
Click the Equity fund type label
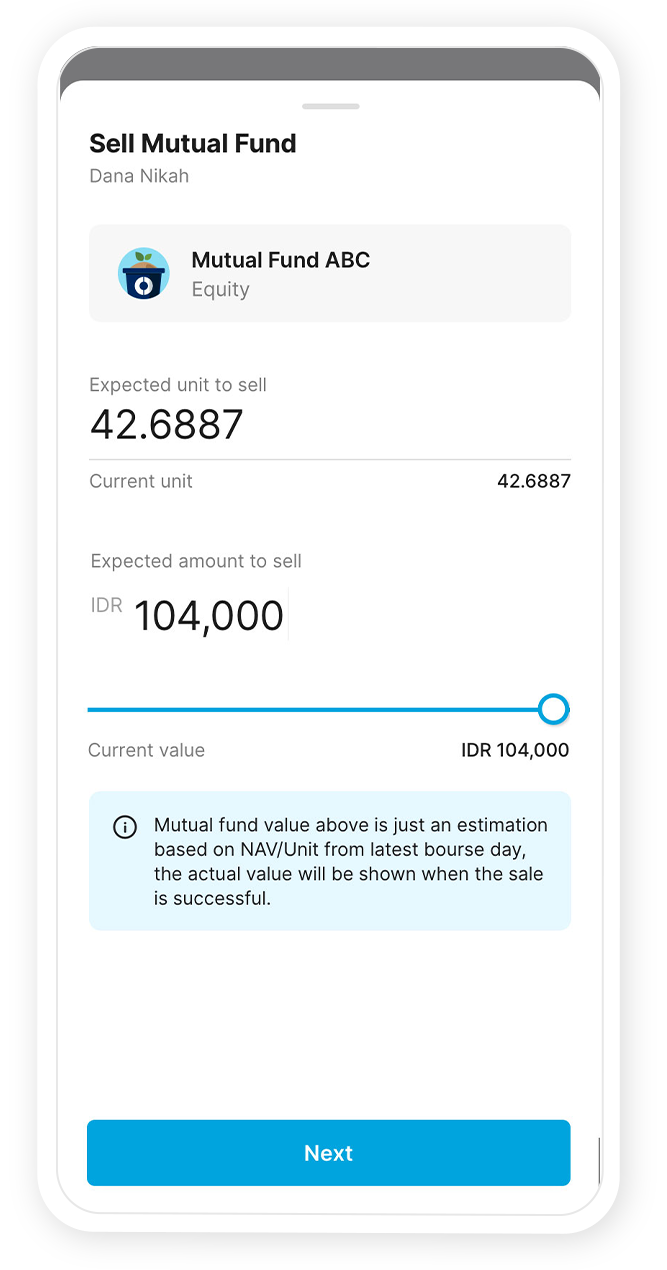point(220,290)
